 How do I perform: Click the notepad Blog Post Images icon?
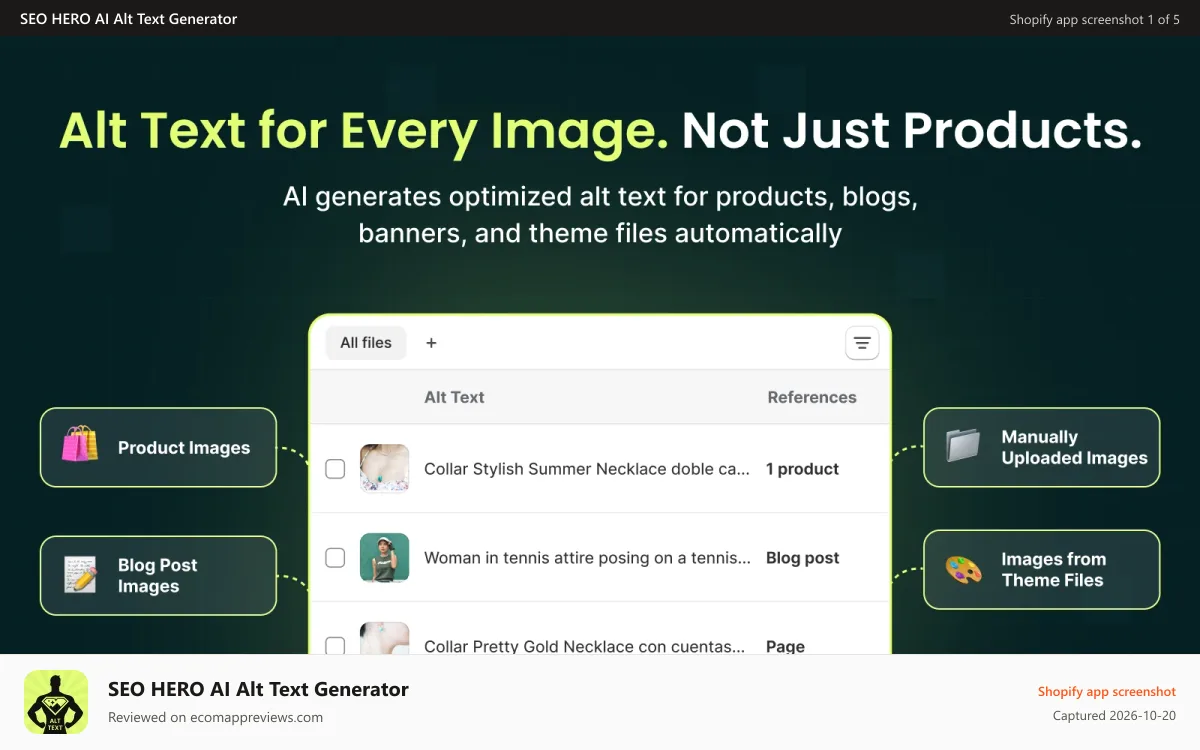point(80,575)
